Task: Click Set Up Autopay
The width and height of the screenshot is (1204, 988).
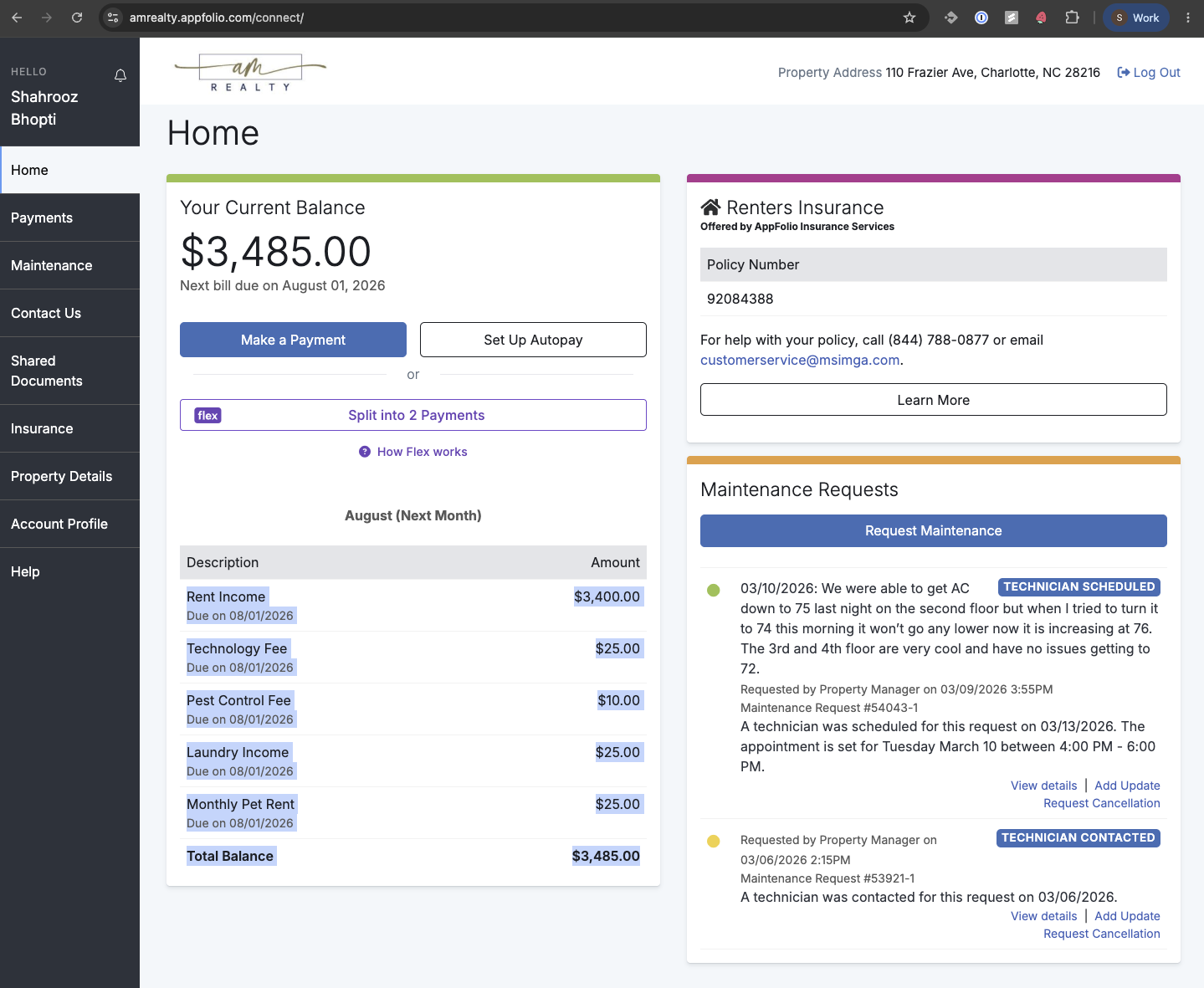Action: [x=533, y=340]
